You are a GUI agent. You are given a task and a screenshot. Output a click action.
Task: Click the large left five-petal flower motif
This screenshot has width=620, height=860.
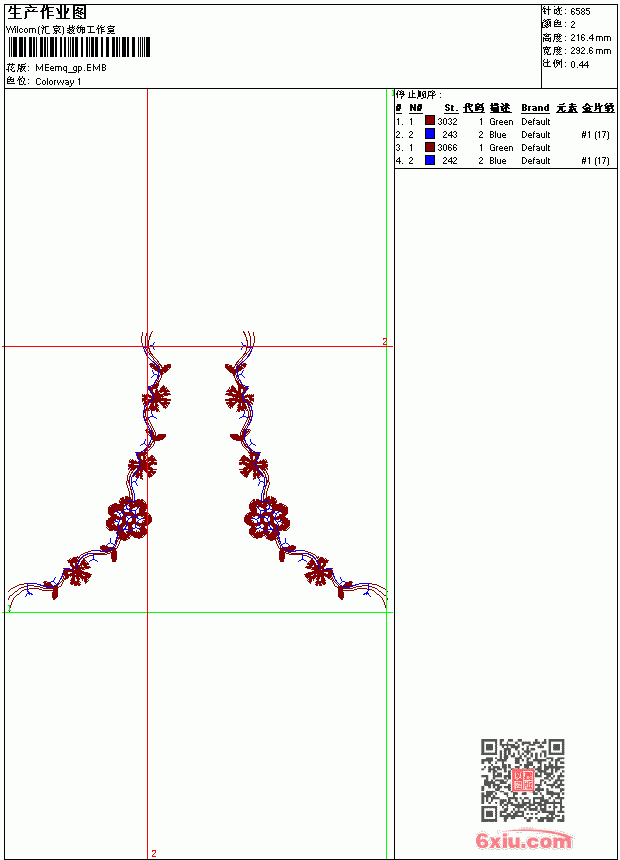coord(128,519)
